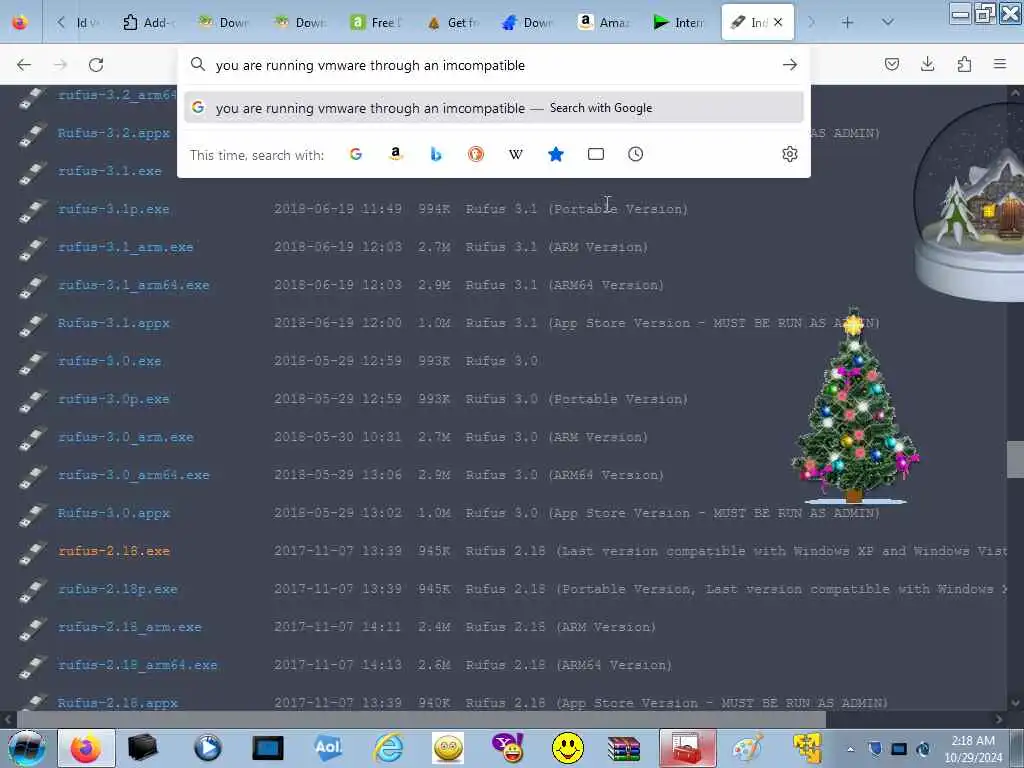Viewport: 1024px width, 768px height.
Task: Open media player taskbar icon
Action: [x=208, y=748]
